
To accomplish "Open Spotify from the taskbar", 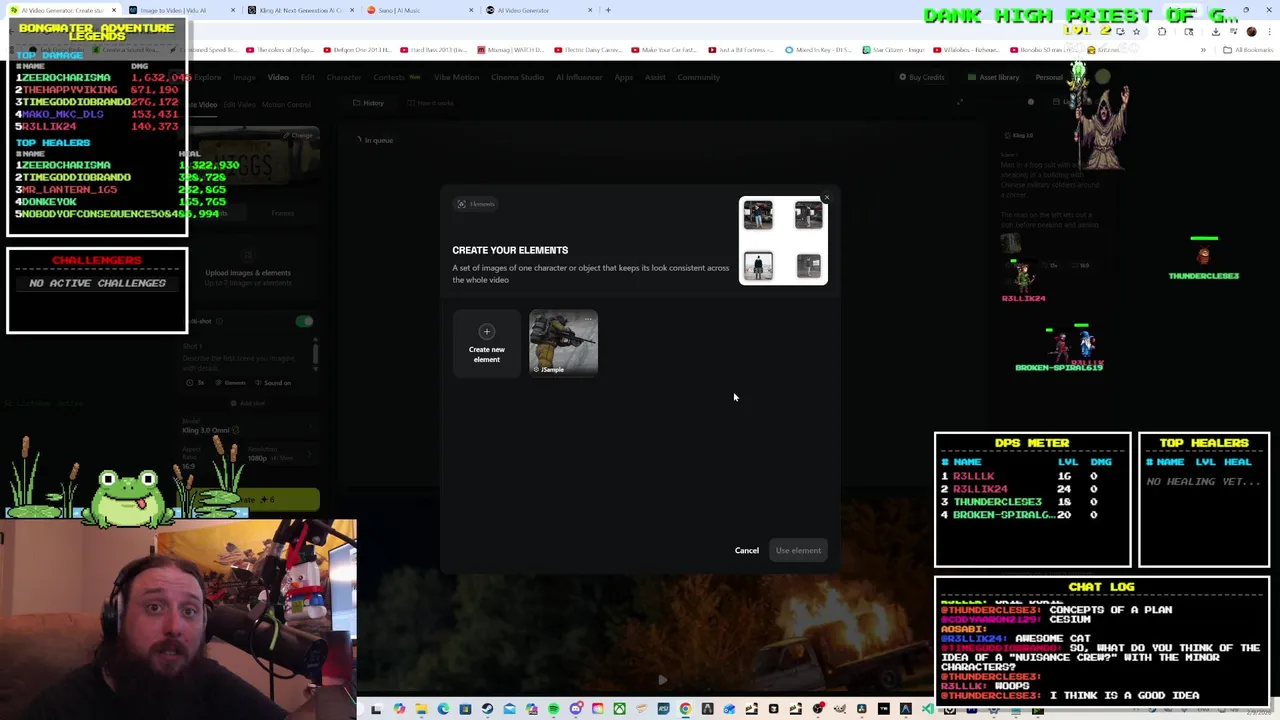I will pos(553,709).
